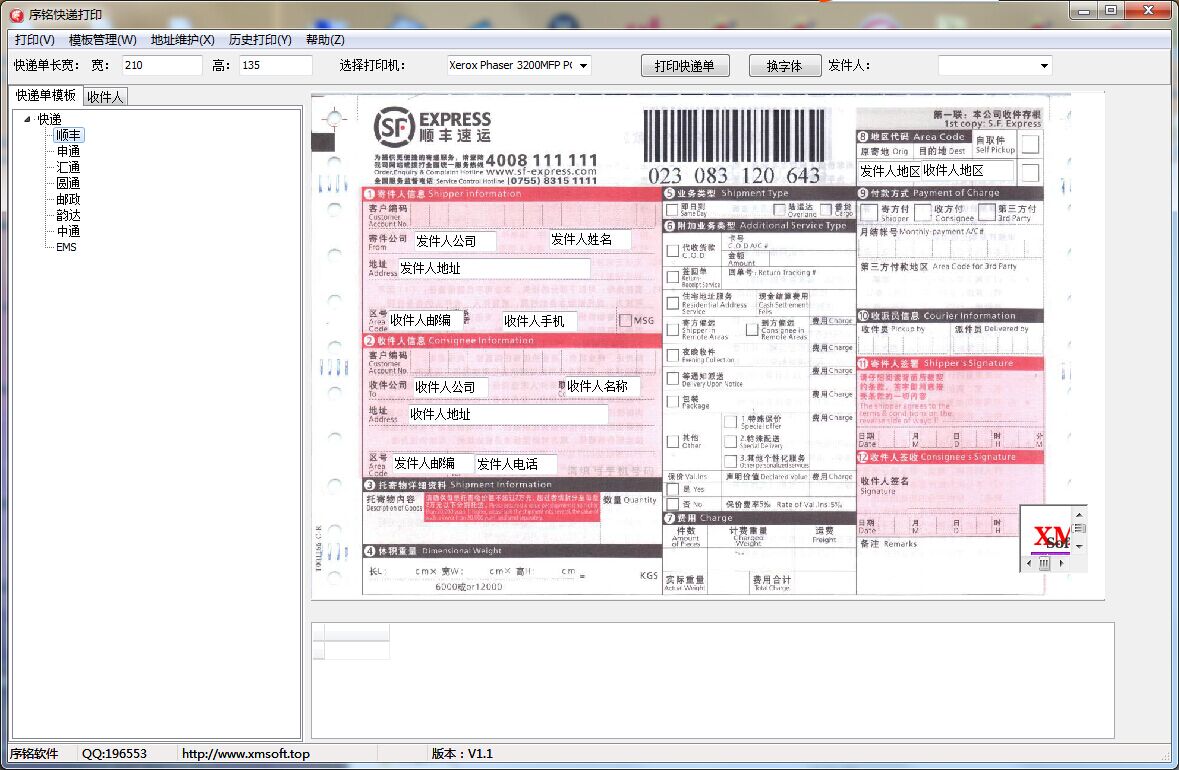
Task: Select EMS in the template tree
Action: (66, 247)
